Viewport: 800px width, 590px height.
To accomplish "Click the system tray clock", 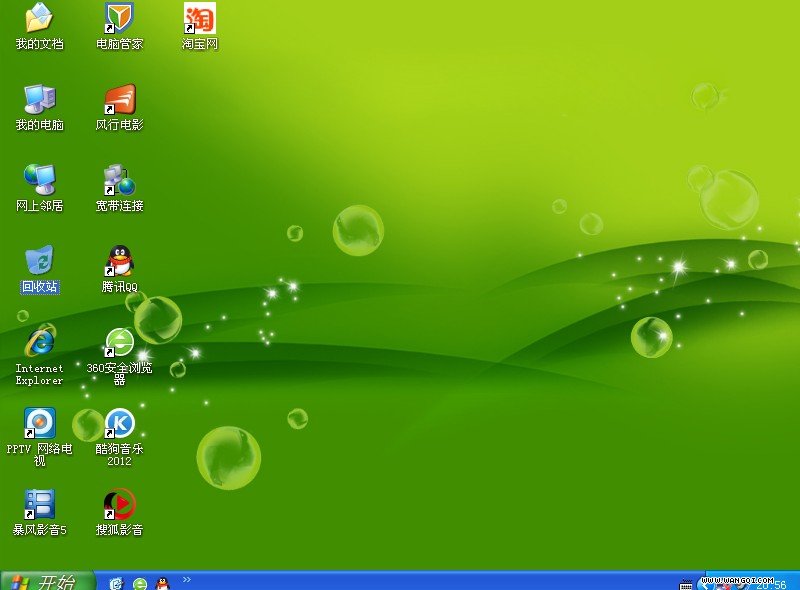I will (x=770, y=584).
